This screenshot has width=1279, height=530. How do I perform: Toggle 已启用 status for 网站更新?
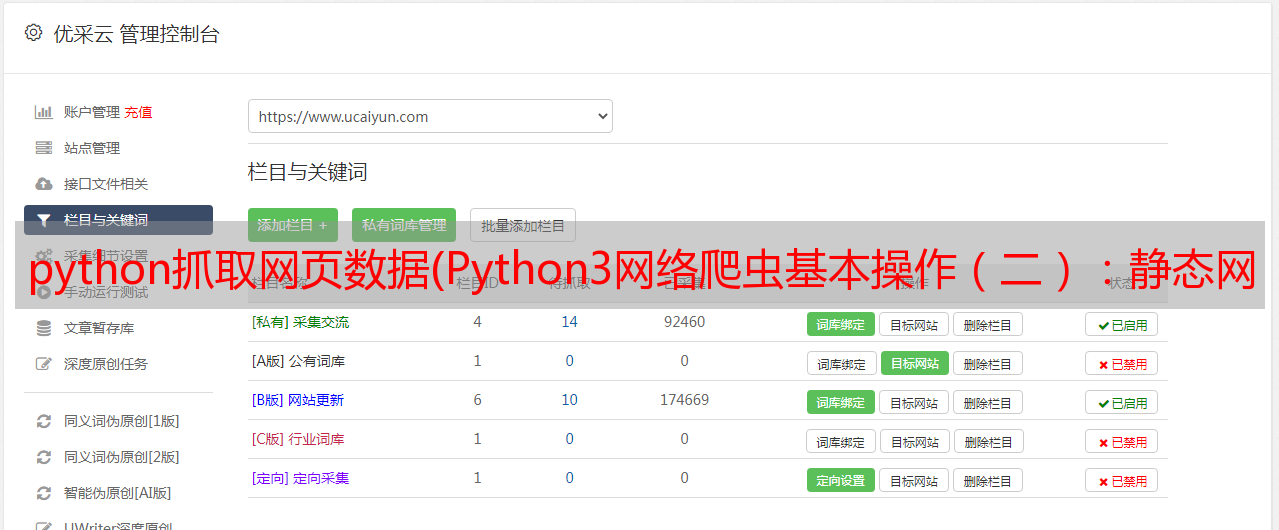coord(1122,402)
